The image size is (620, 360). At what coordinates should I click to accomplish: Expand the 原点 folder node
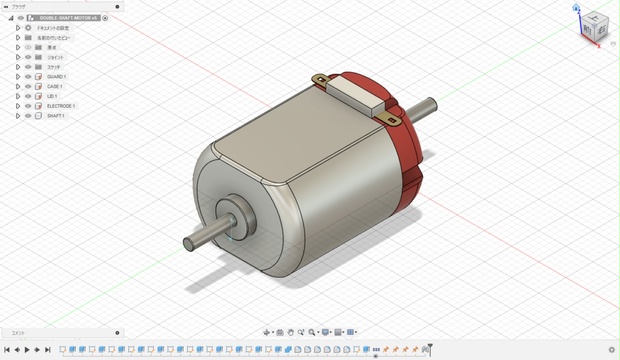pyautogui.click(x=18, y=47)
